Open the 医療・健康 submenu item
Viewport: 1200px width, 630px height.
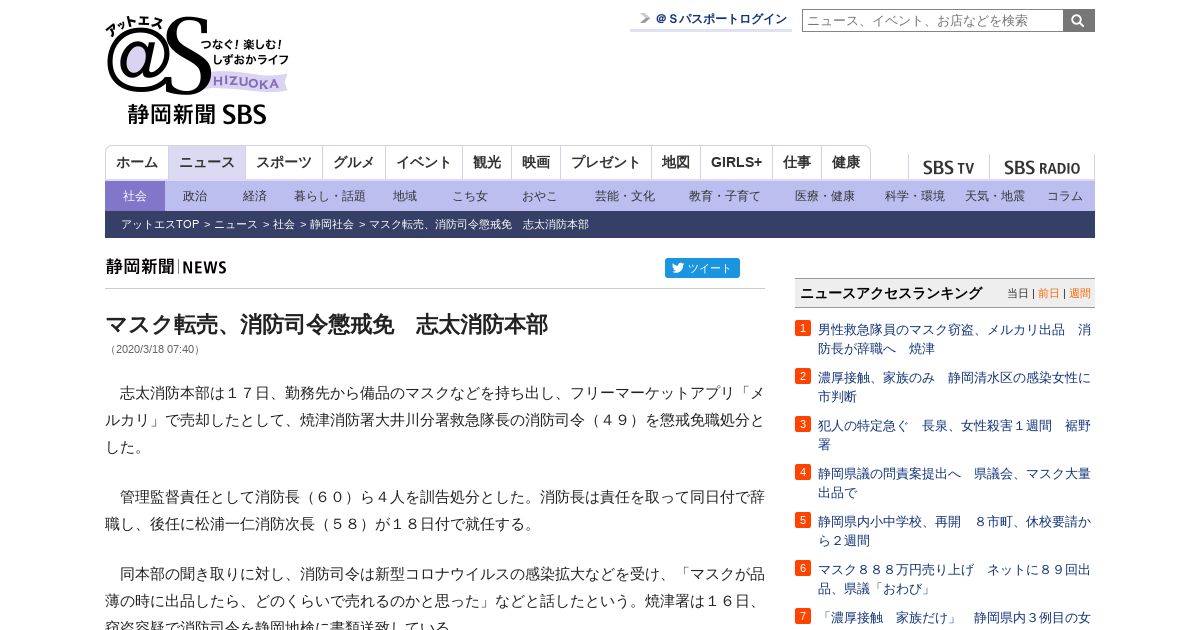pyautogui.click(x=825, y=196)
